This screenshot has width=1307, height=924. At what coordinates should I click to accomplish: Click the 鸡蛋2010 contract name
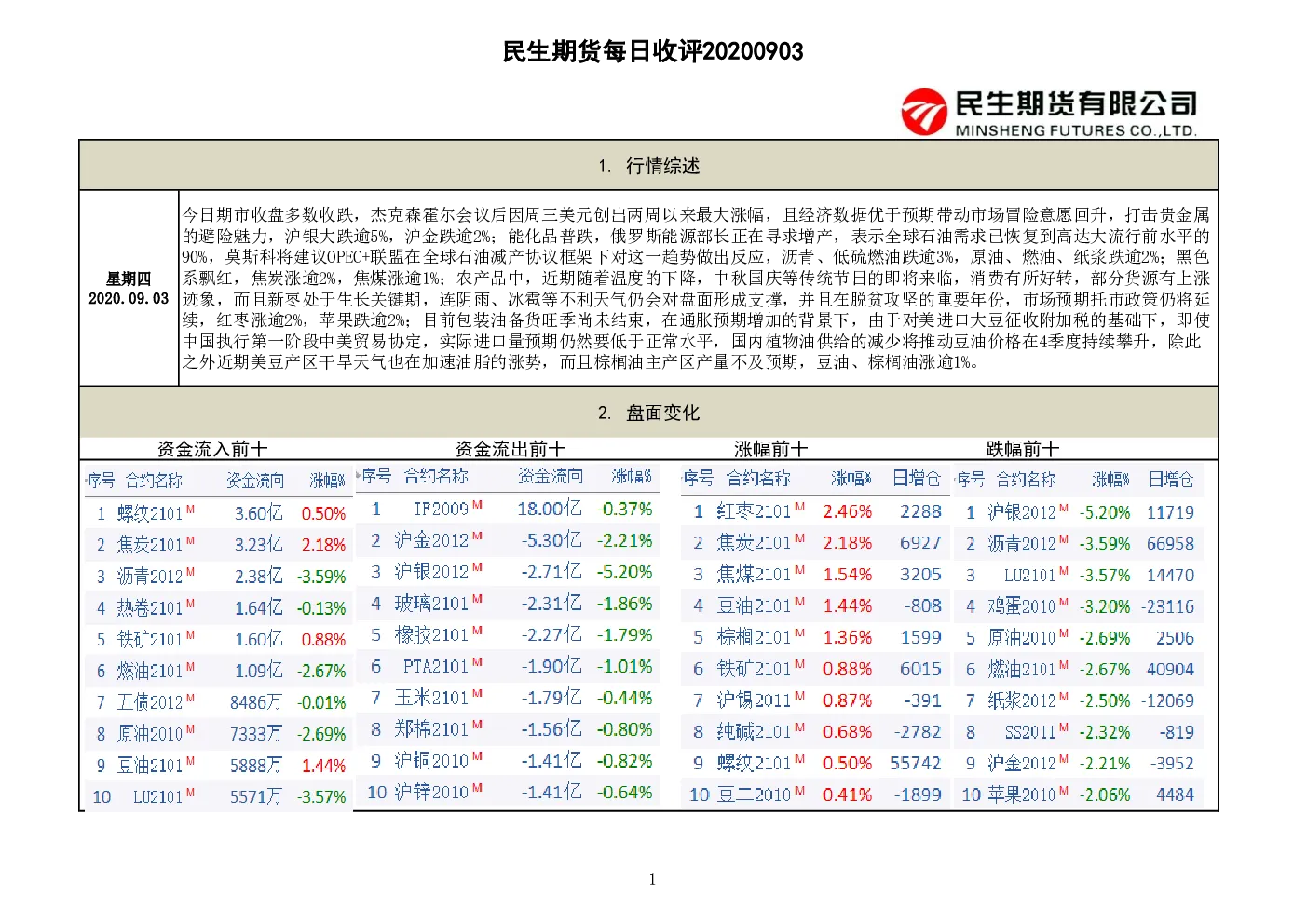coord(1022,607)
